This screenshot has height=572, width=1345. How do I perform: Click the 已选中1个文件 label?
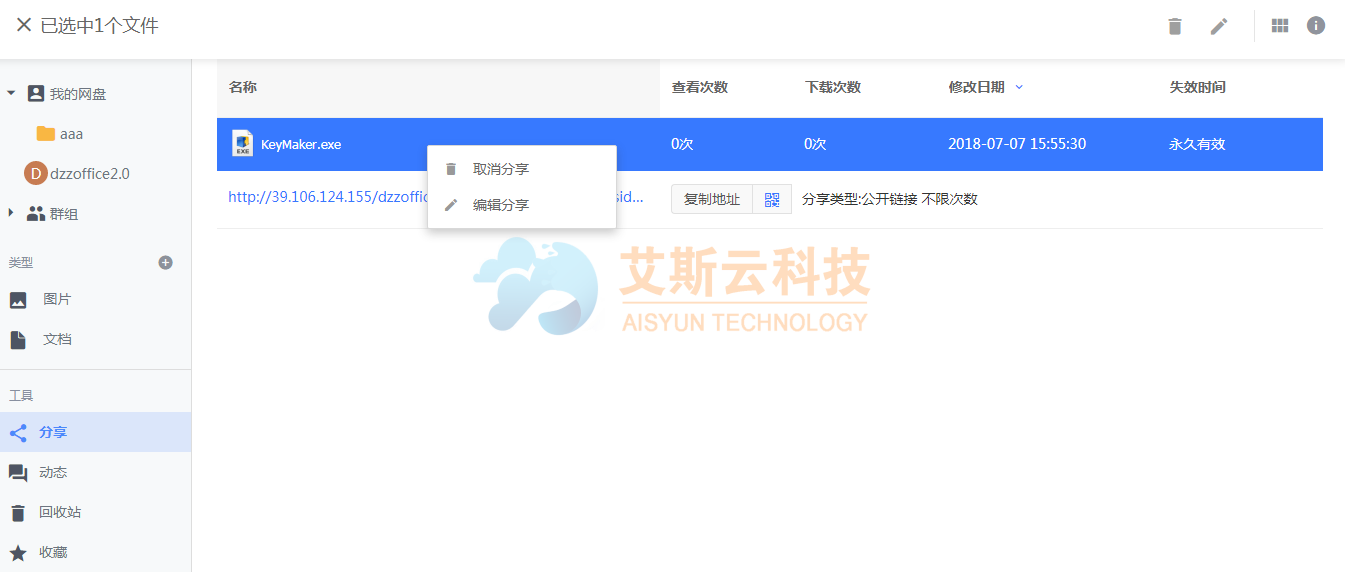99,26
